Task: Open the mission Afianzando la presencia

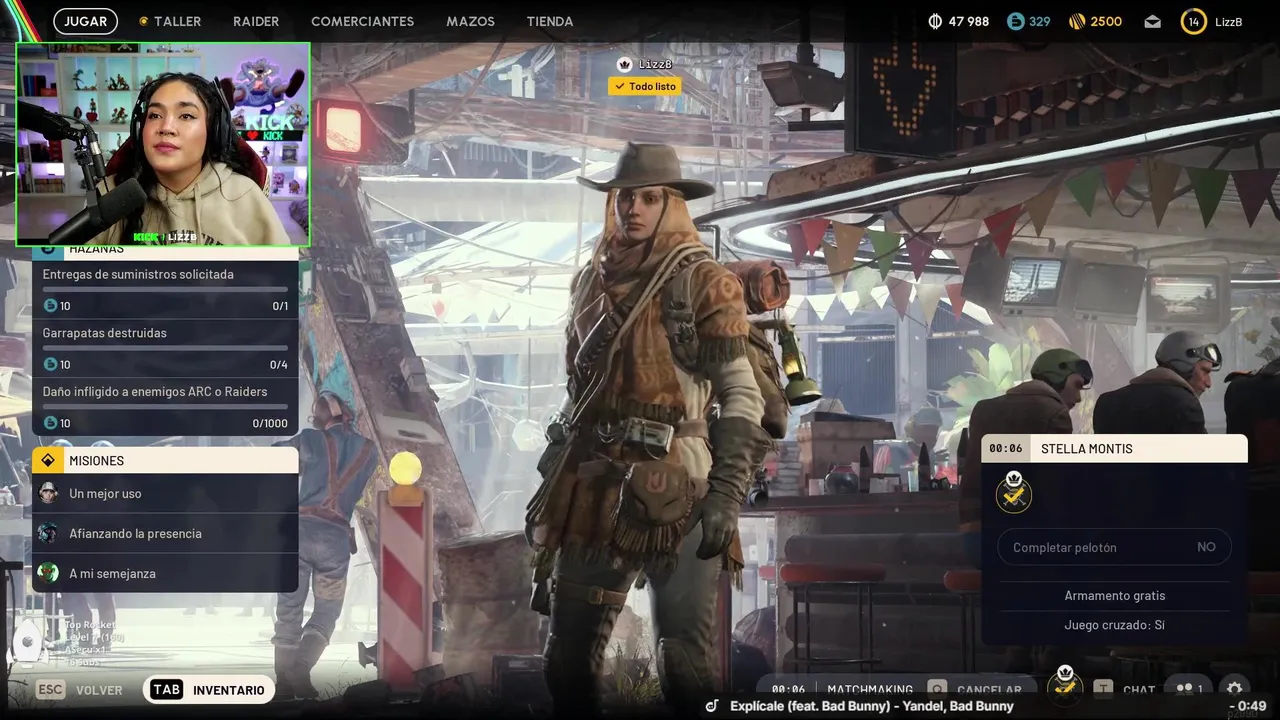Action: (165, 533)
